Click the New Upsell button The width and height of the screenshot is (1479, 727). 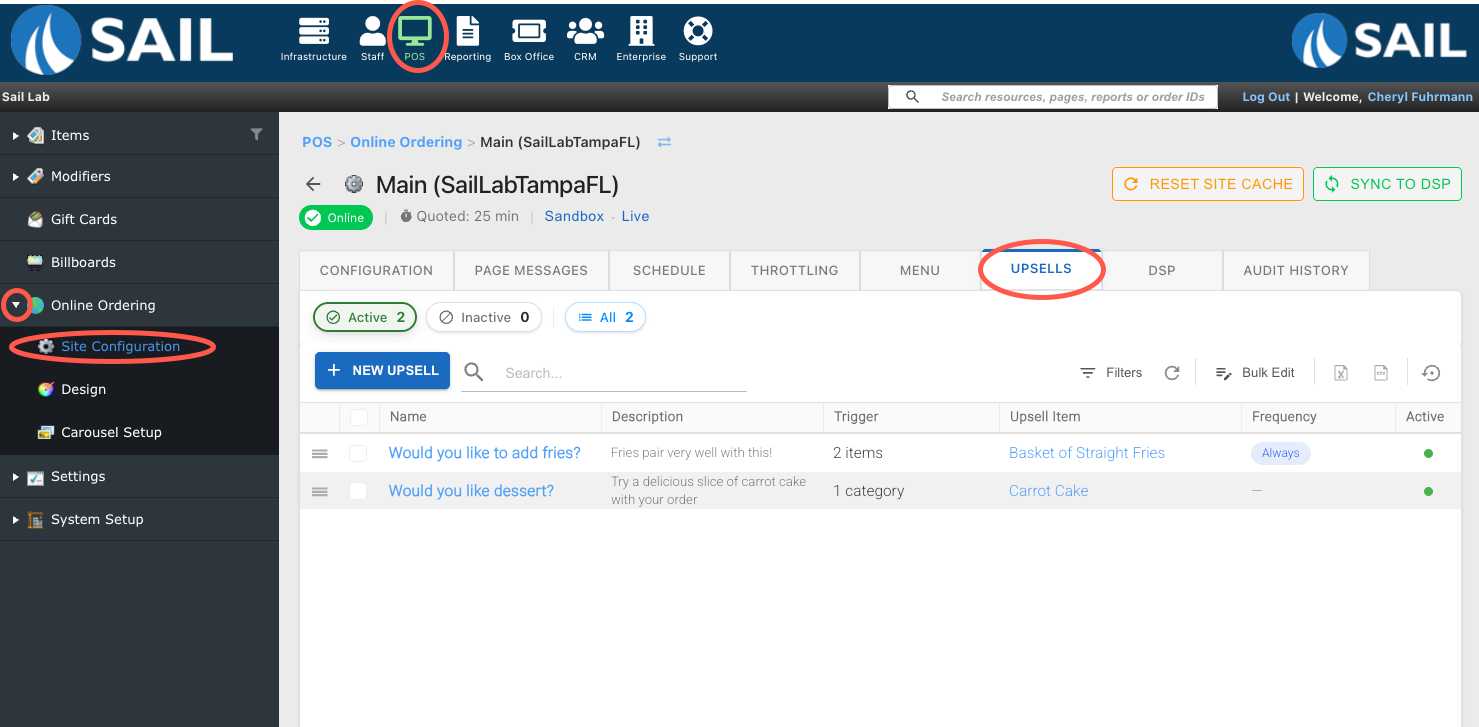[382, 370]
